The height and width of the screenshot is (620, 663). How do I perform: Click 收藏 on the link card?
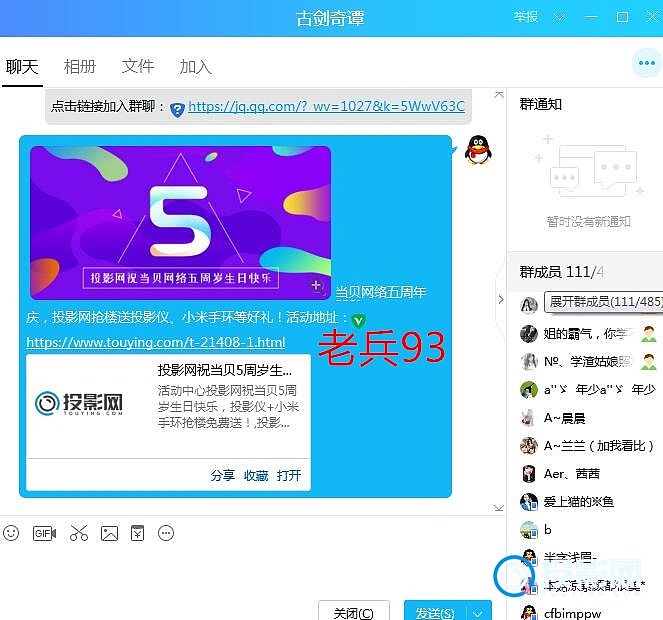pos(256,475)
